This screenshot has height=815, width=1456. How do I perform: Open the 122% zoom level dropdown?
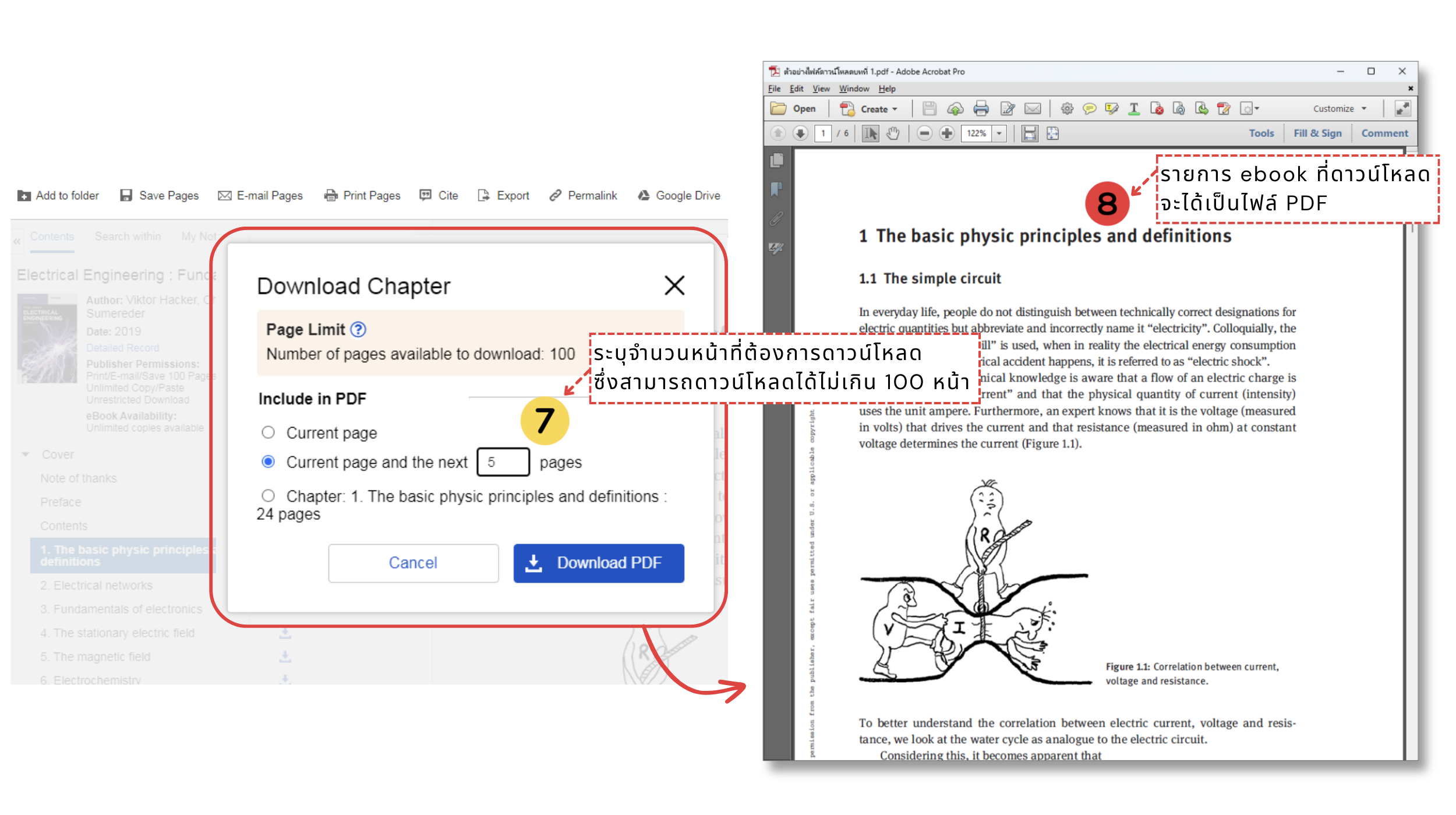coord(999,133)
